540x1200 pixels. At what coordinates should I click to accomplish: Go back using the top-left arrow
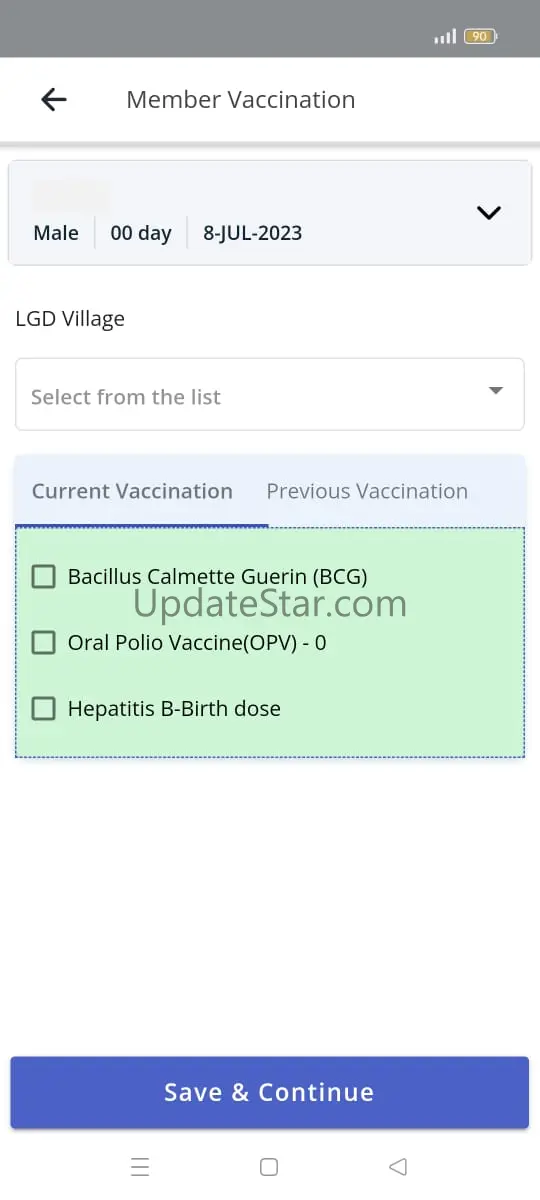click(54, 99)
